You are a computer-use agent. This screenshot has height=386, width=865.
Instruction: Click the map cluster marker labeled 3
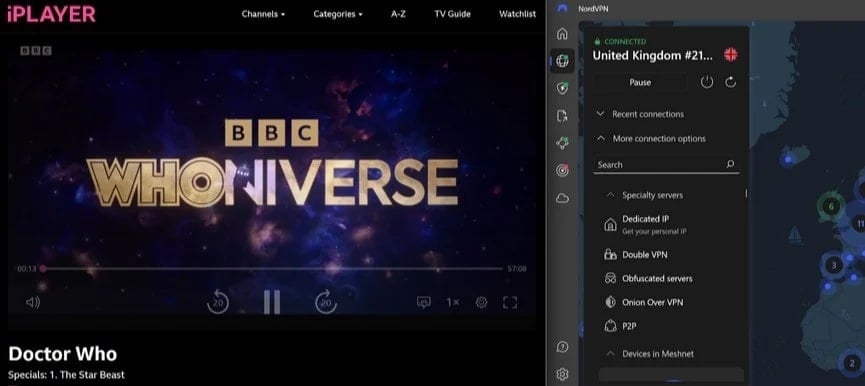point(834,265)
